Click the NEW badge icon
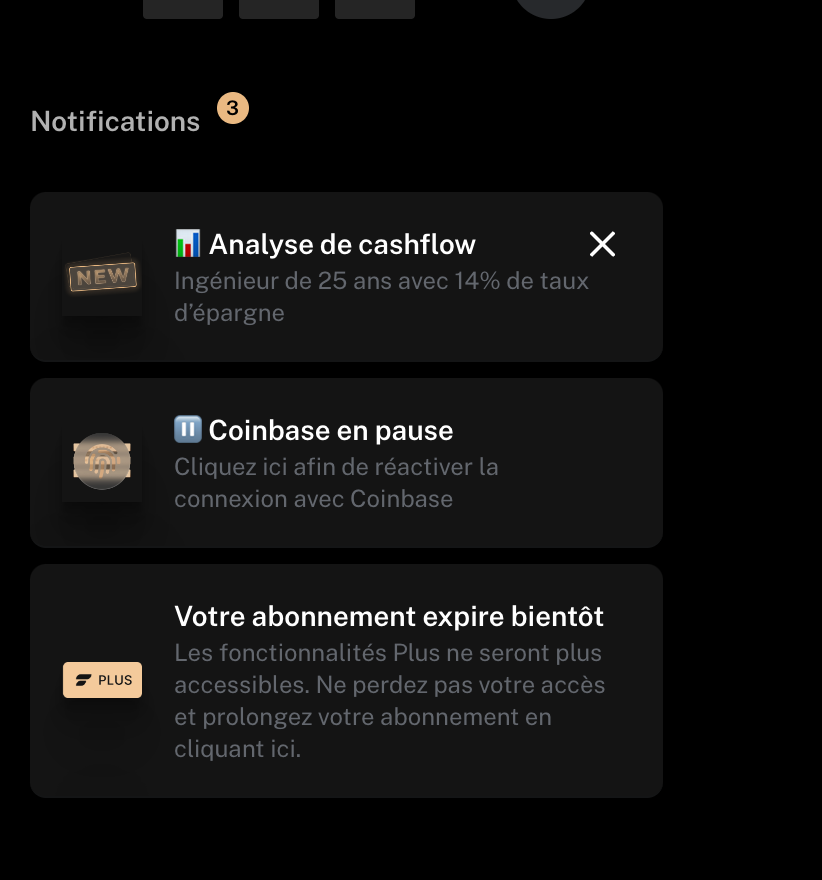Viewport: 822px width, 880px height. coord(102,277)
